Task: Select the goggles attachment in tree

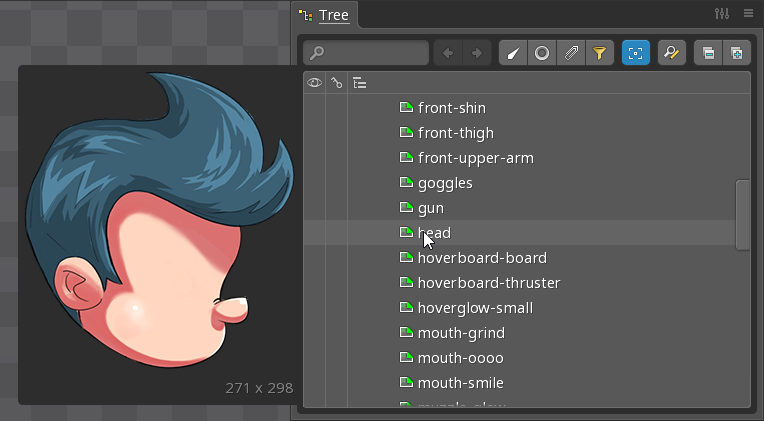Action: [445, 183]
